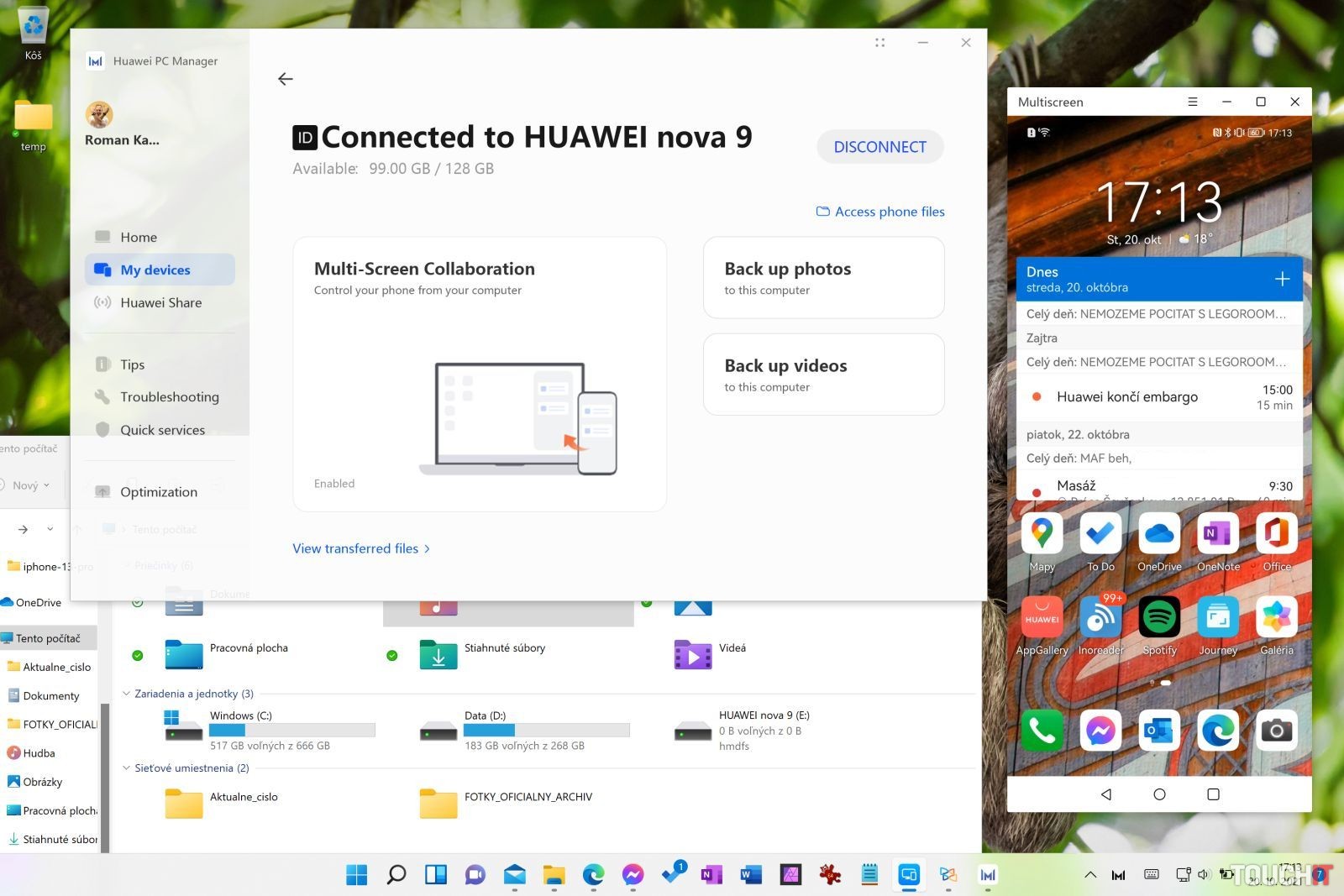Viewport: 1344px width, 896px height.
Task: Add a calendar event with plus icon
Action: tap(1282, 279)
